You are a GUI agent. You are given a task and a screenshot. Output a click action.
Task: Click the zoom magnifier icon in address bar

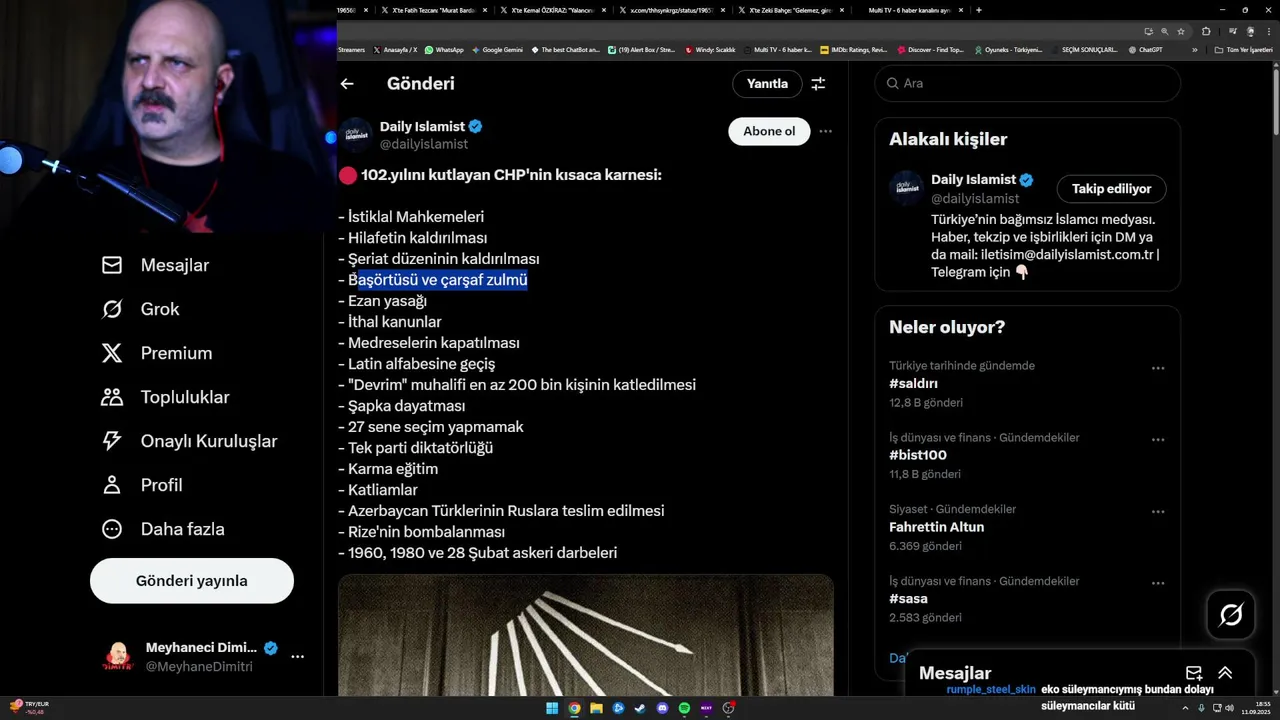(1164, 31)
